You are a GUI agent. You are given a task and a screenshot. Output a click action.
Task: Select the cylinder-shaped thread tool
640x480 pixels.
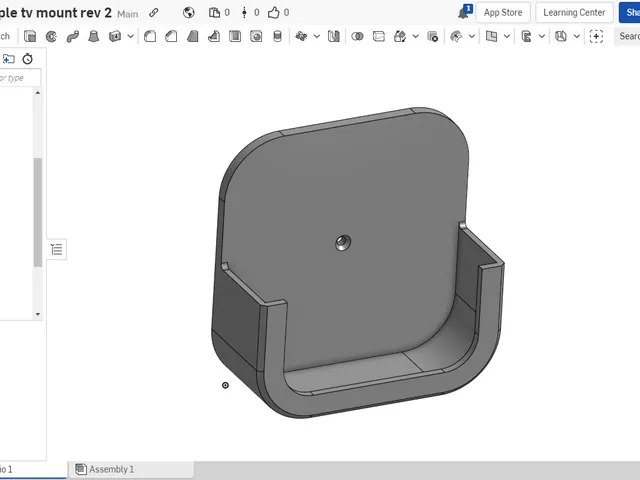277,36
